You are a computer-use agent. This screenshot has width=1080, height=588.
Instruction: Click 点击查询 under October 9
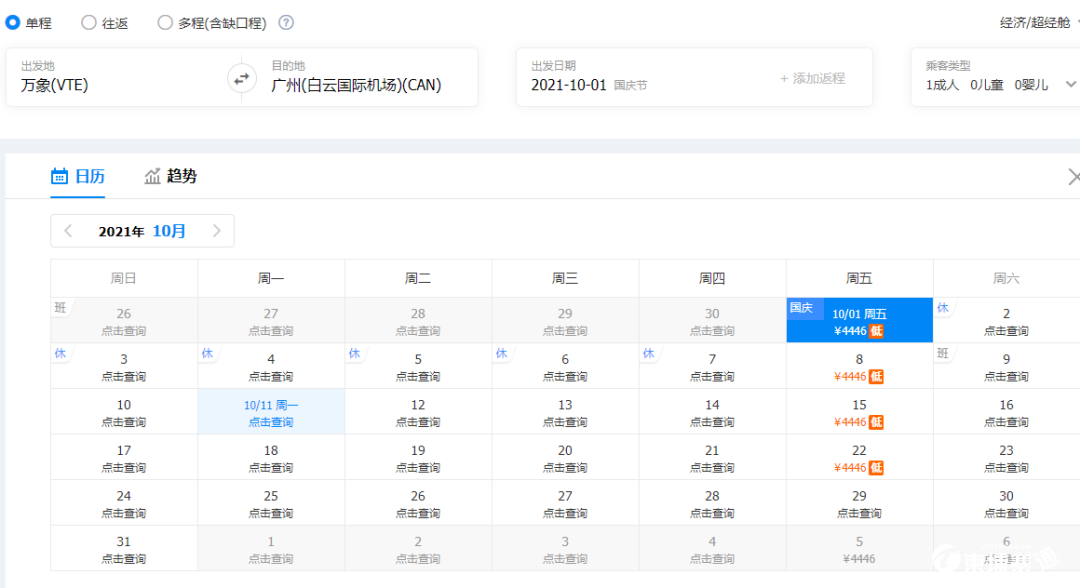coord(1006,377)
